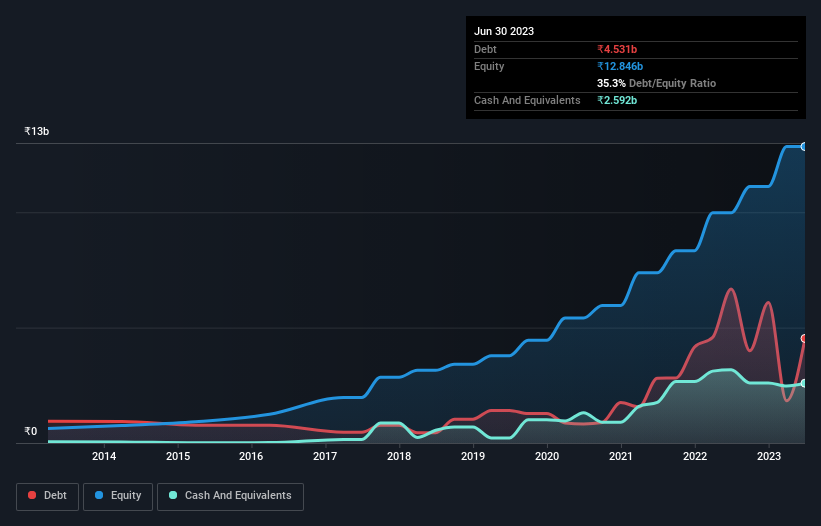Viewport: 821px width, 526px height.
Task: Select the 2018 x-axis year label
Action: [x=399, y=456]
